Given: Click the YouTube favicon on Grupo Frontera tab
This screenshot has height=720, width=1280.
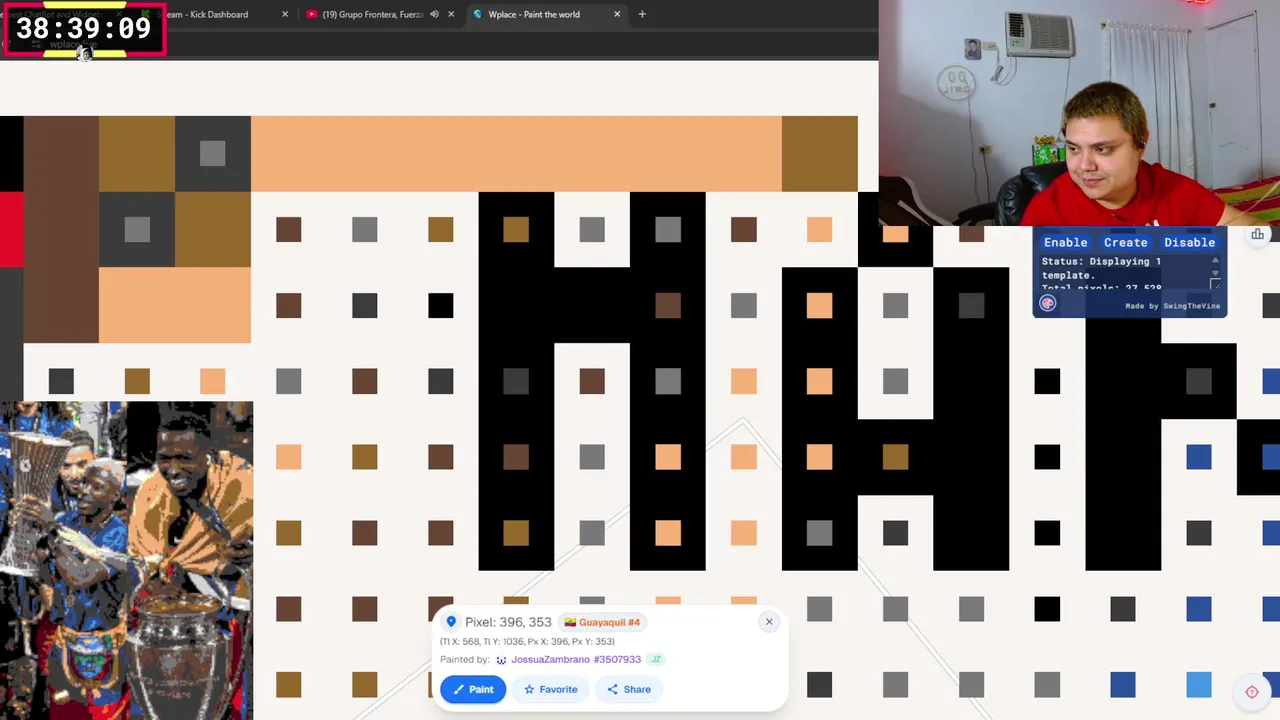Looking at the screenshot, I should pyautogui.click(x=312, y=14).
